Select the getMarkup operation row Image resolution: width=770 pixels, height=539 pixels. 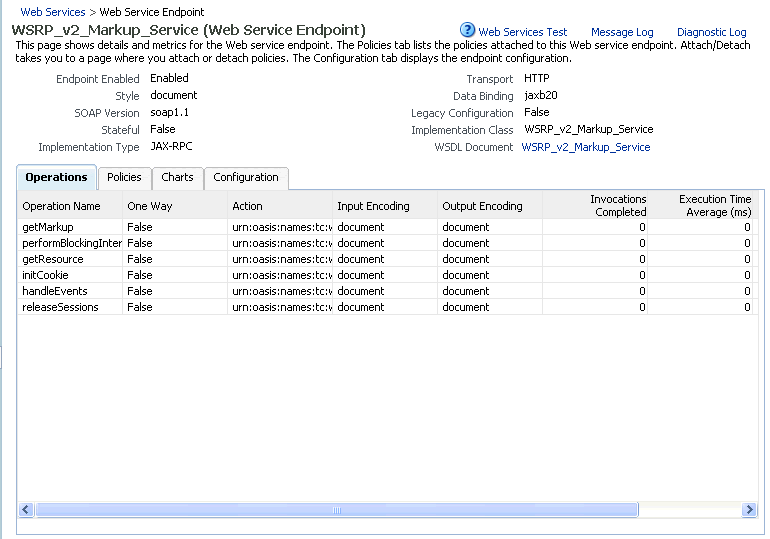[x=388, y=227]
